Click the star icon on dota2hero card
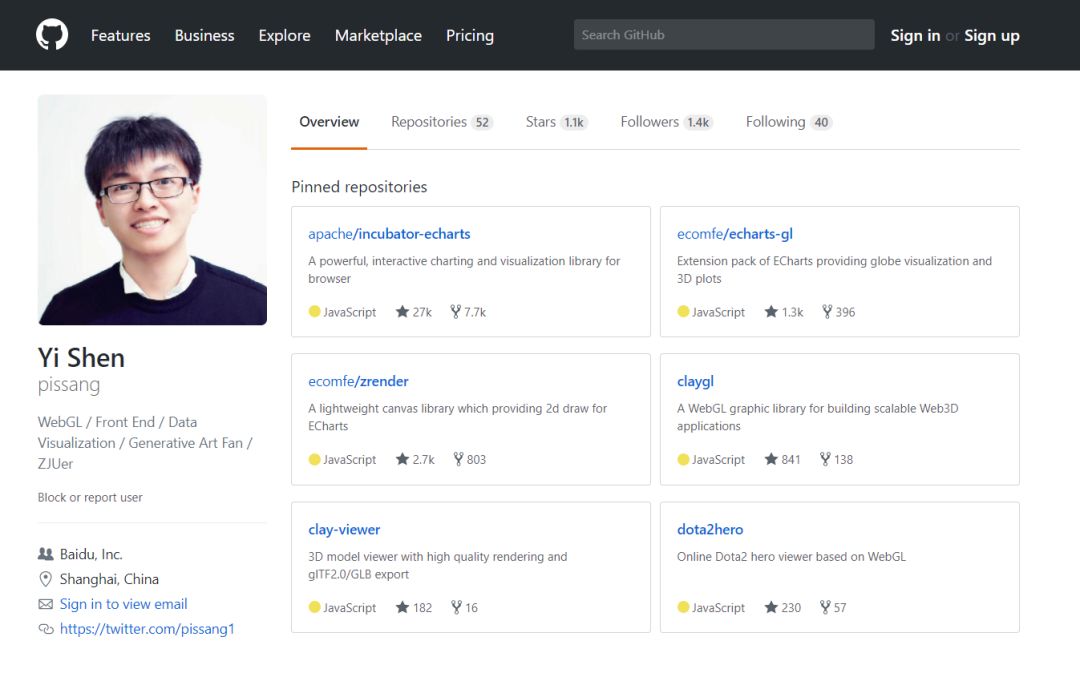 (771, 608)
